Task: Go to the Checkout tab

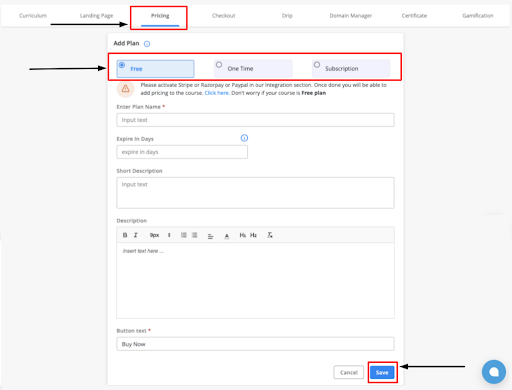Action: pos(223,16)
